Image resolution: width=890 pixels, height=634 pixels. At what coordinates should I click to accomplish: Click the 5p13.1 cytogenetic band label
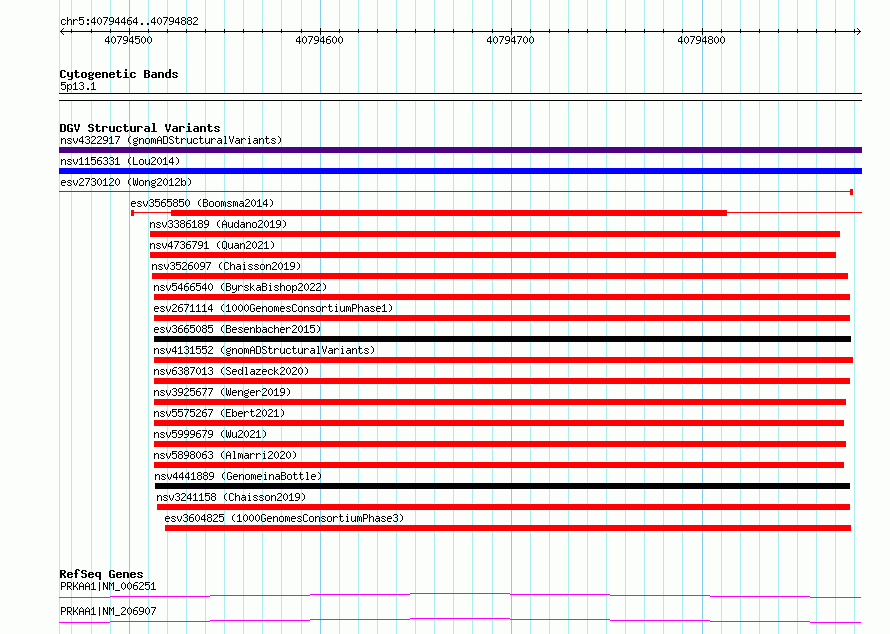pos(78,86)
